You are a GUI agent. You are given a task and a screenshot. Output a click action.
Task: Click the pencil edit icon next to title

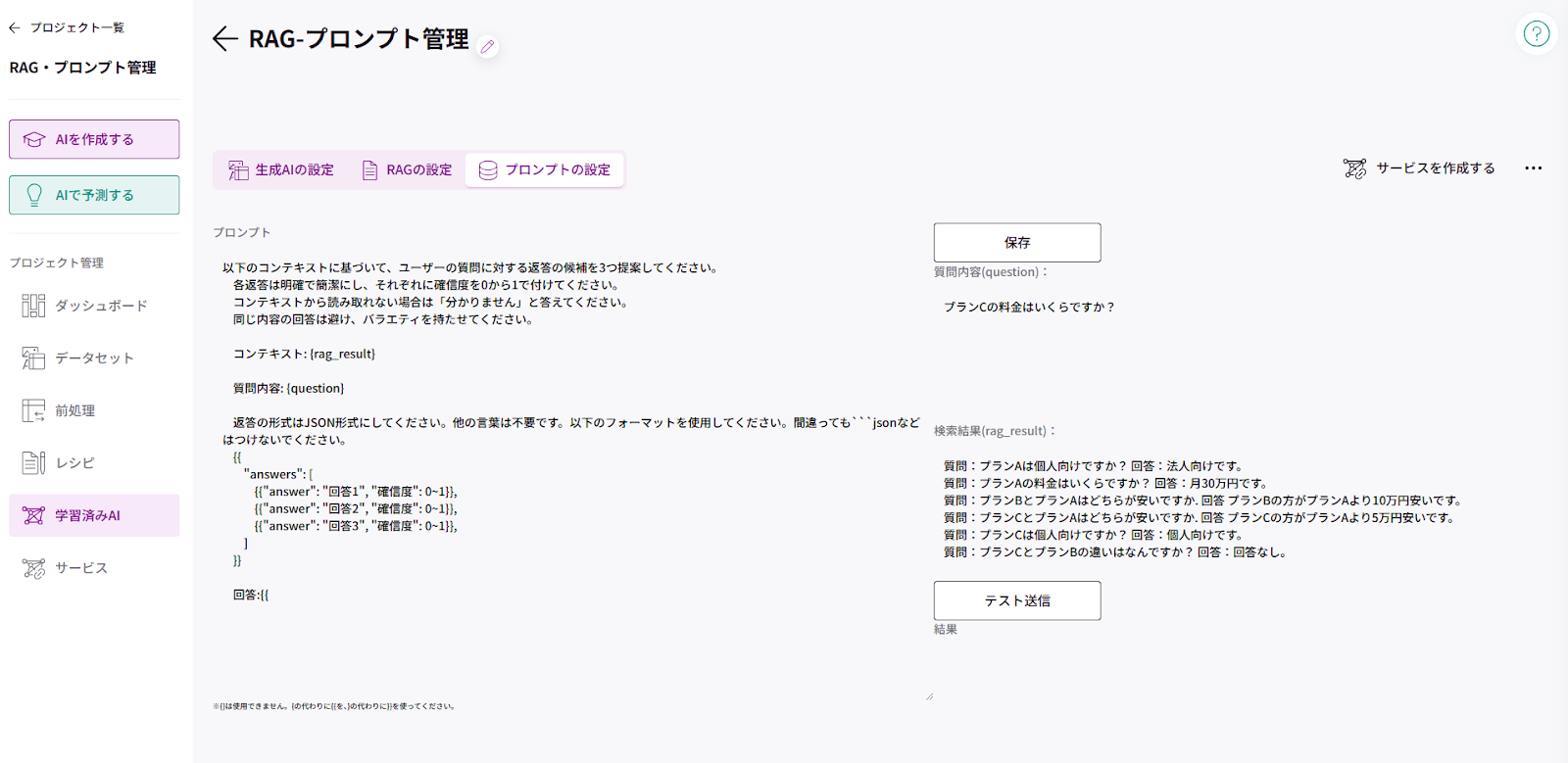tap(487, 46)
